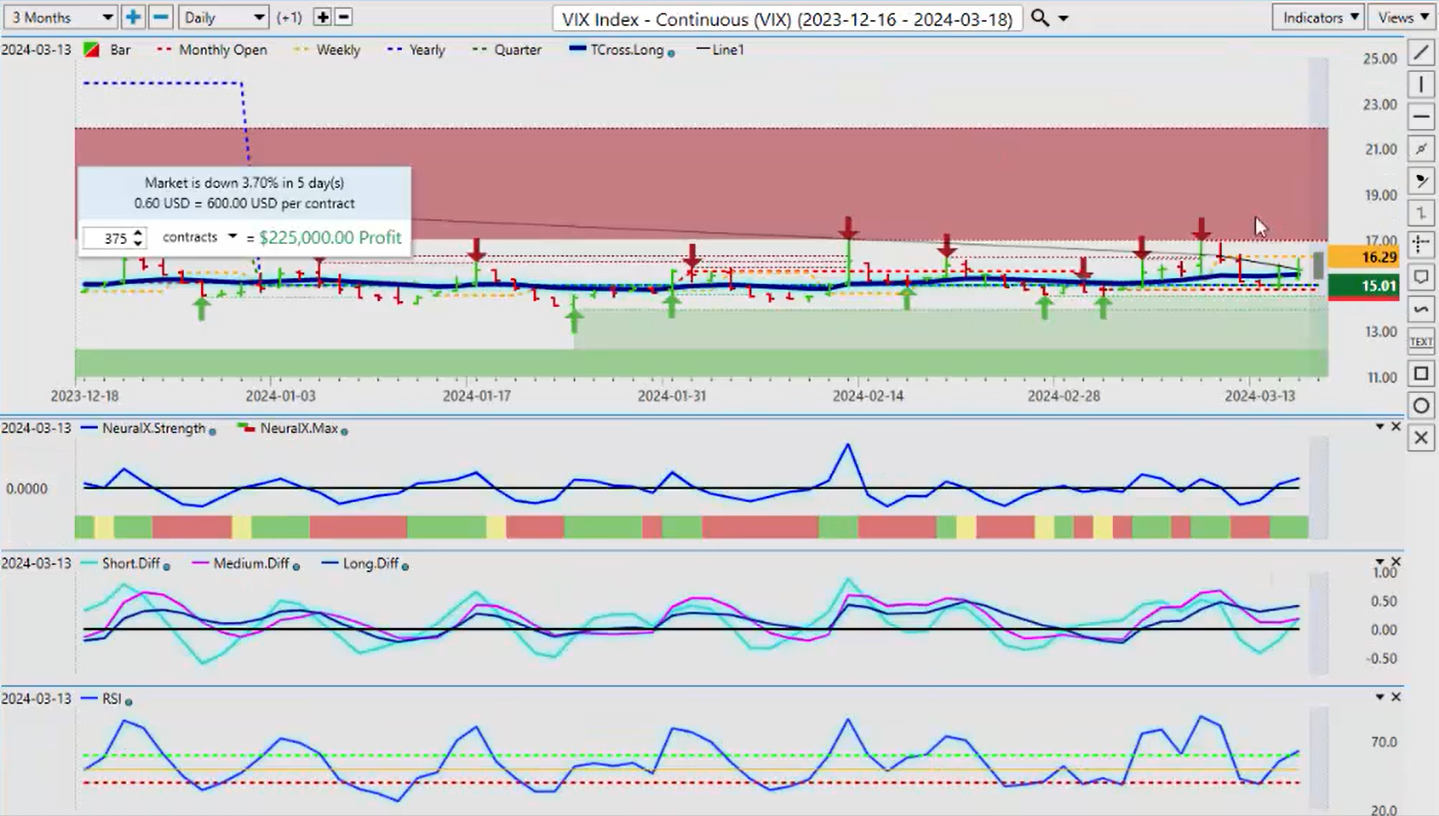This screenshot has height=816, width=1439.
Task: Select the horizontal line drawing tool
Action: [1421, 116]
